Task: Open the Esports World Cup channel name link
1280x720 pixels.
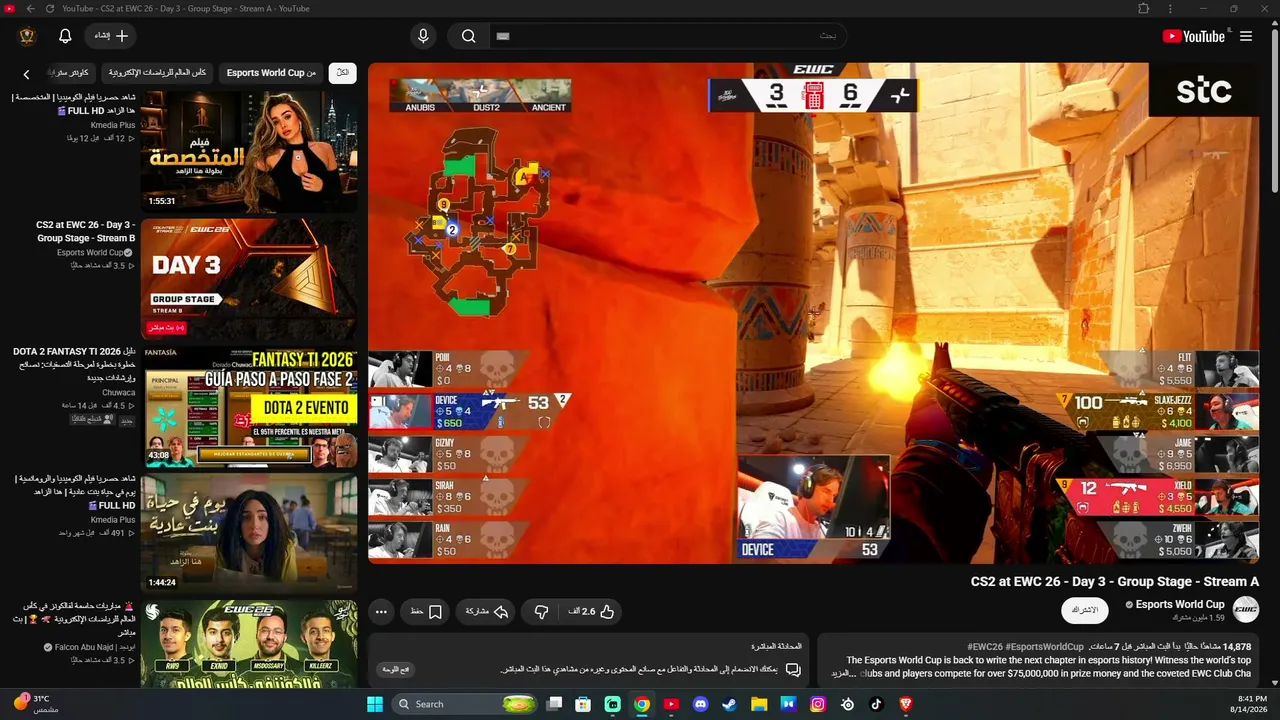Action: tap(1180, 604)
